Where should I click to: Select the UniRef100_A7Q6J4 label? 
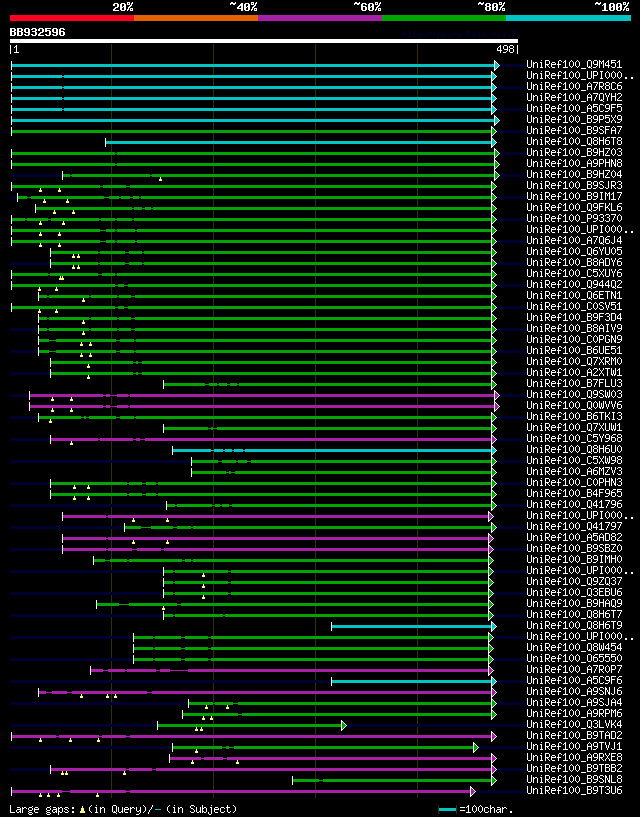point(574,240)
